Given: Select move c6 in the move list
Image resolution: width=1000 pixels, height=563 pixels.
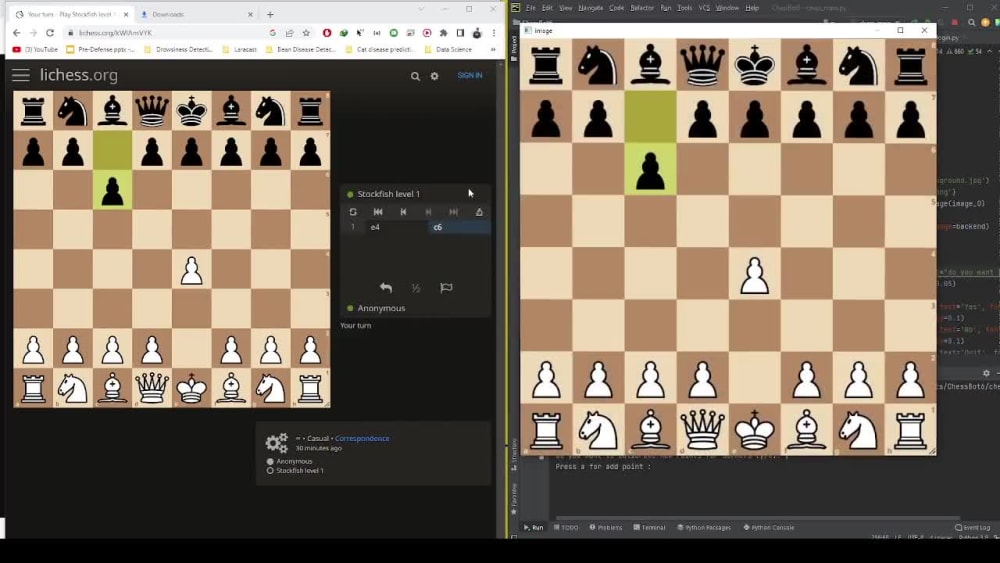Looking at the screenshot, I should pos(459,227).
